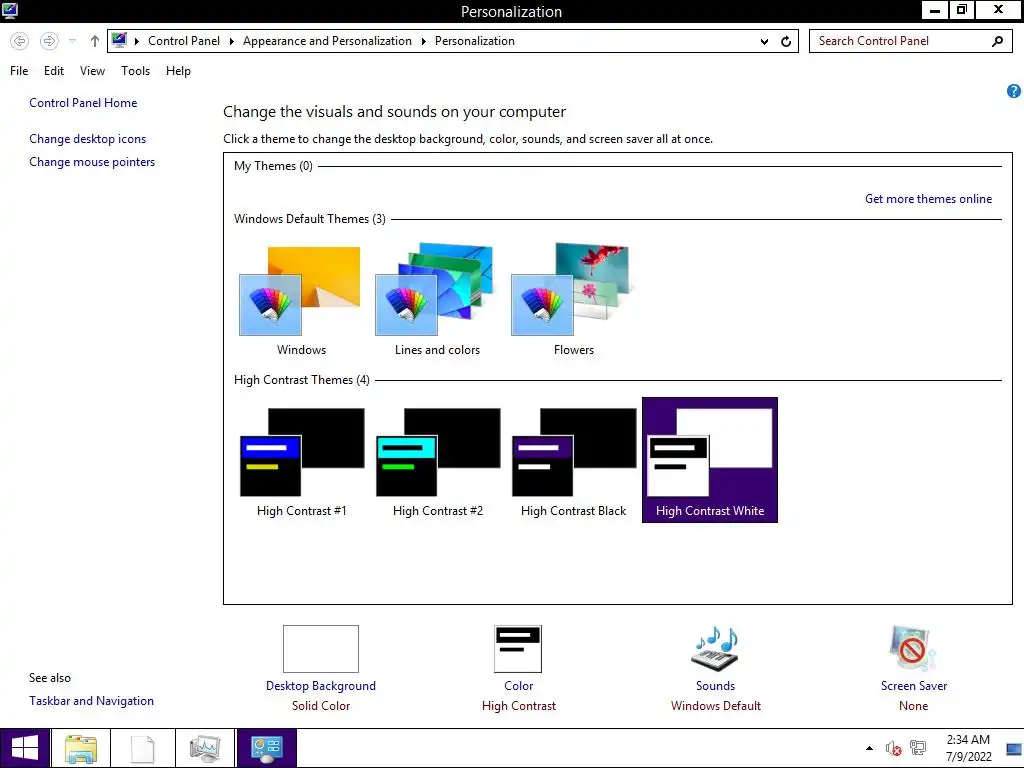Refresh the Personalization page

pyautogui.click(x=786, y=41)
